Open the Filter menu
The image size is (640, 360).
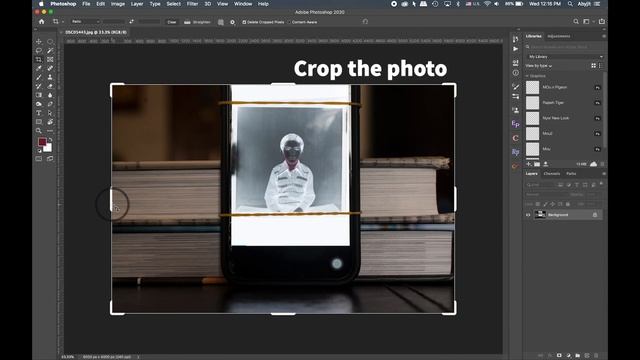pyautogui.click(x=192, y=4)
